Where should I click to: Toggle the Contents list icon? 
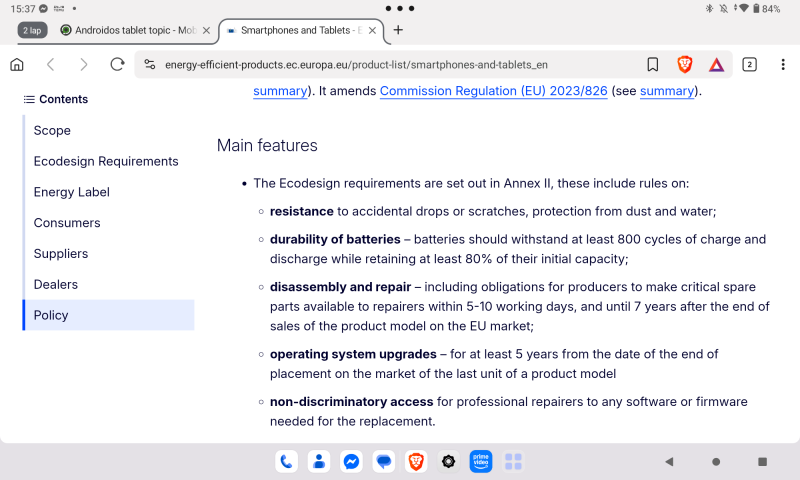click(x=29, y=99)
